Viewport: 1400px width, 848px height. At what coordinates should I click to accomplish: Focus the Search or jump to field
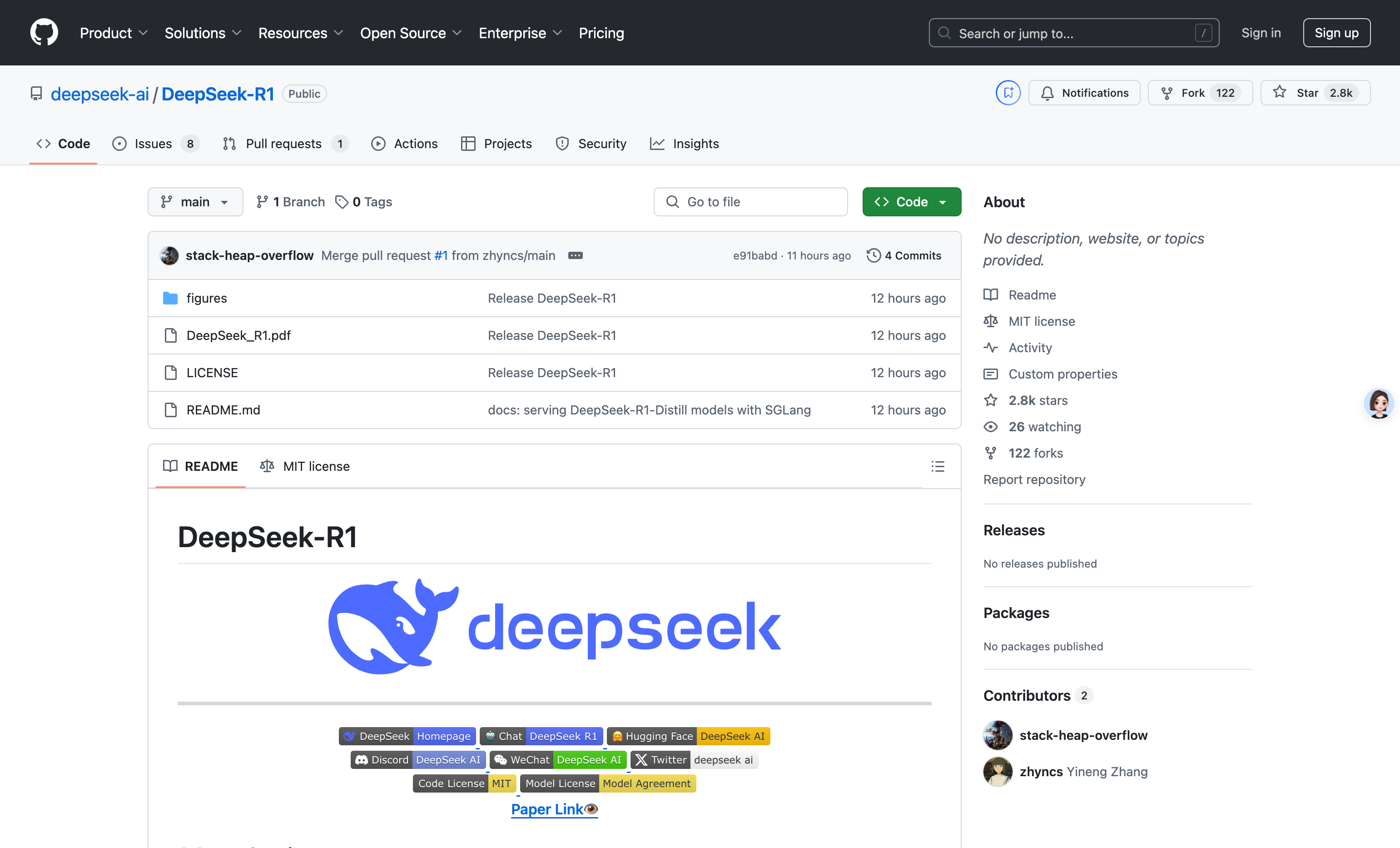tap(1073, 33)
